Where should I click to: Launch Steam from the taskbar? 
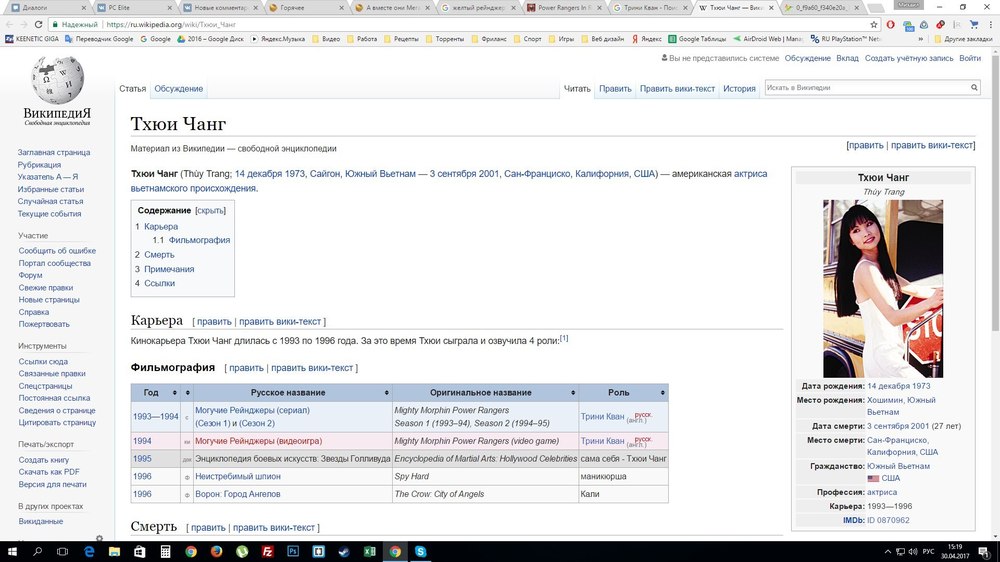click(344, 551)
